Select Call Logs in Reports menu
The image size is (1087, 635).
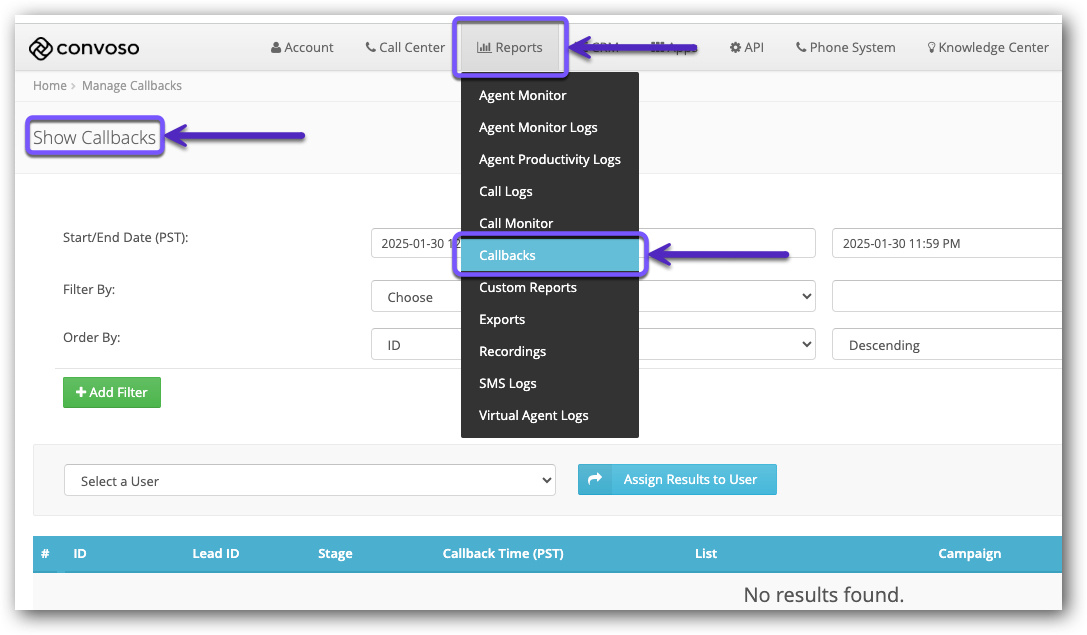coord(505,192)
